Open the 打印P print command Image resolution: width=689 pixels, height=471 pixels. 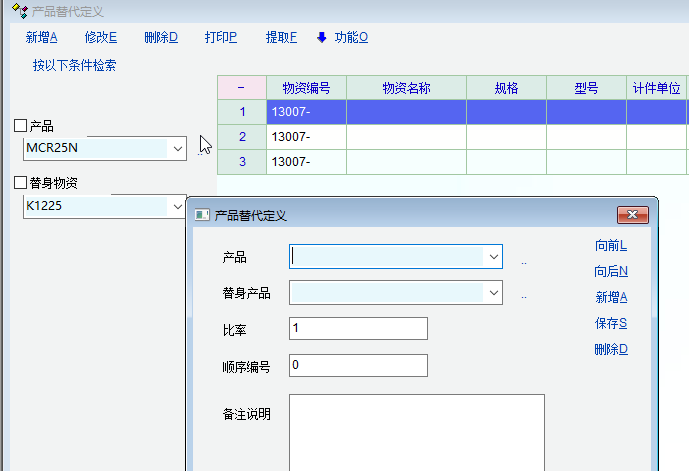pos(221,38)
